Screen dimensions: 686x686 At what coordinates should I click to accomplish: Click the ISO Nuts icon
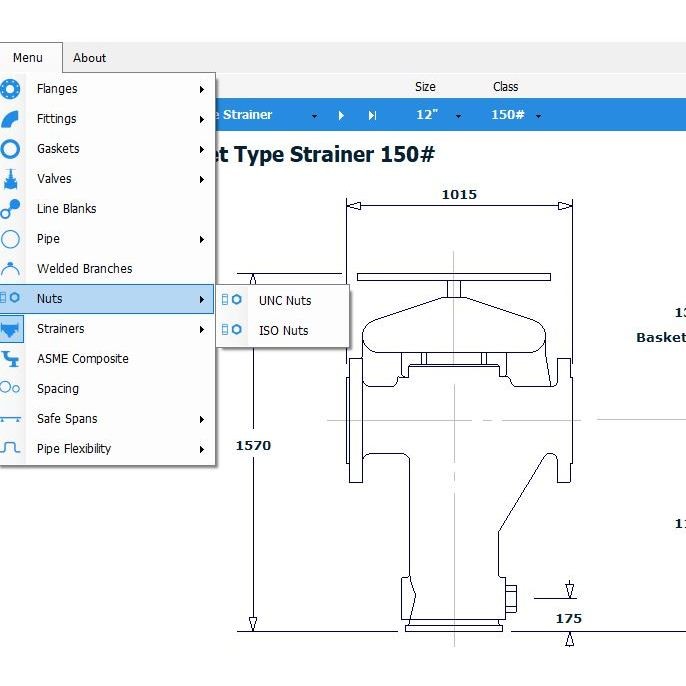[x=231, y=329]
